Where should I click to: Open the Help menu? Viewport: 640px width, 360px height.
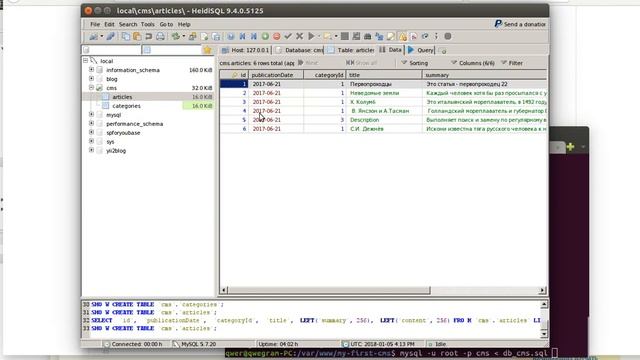[184, 24]
